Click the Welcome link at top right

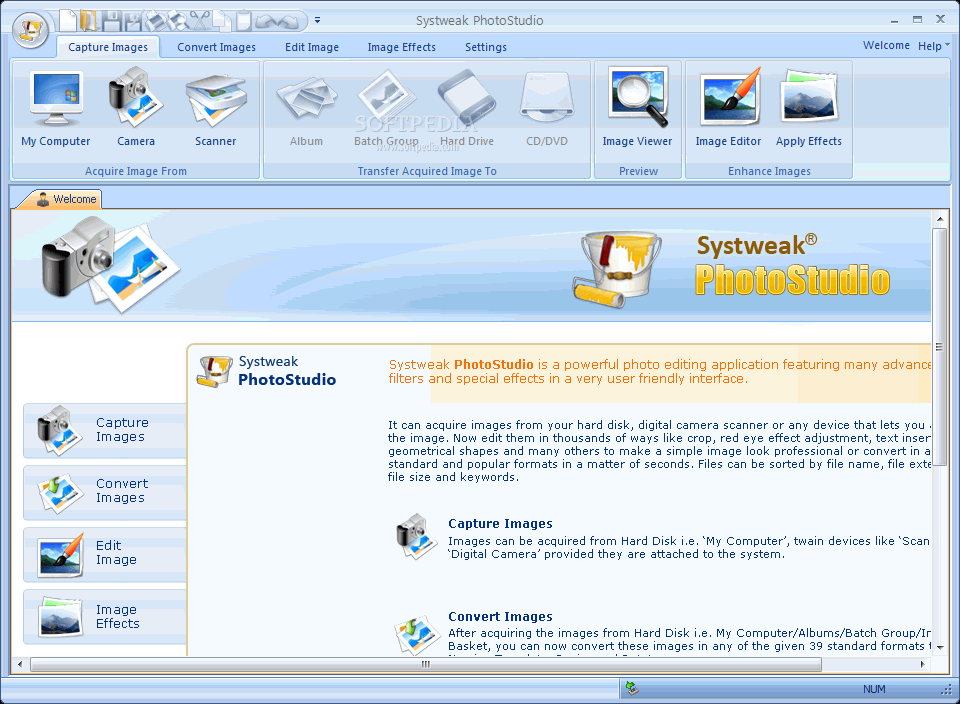pos(886,45)
